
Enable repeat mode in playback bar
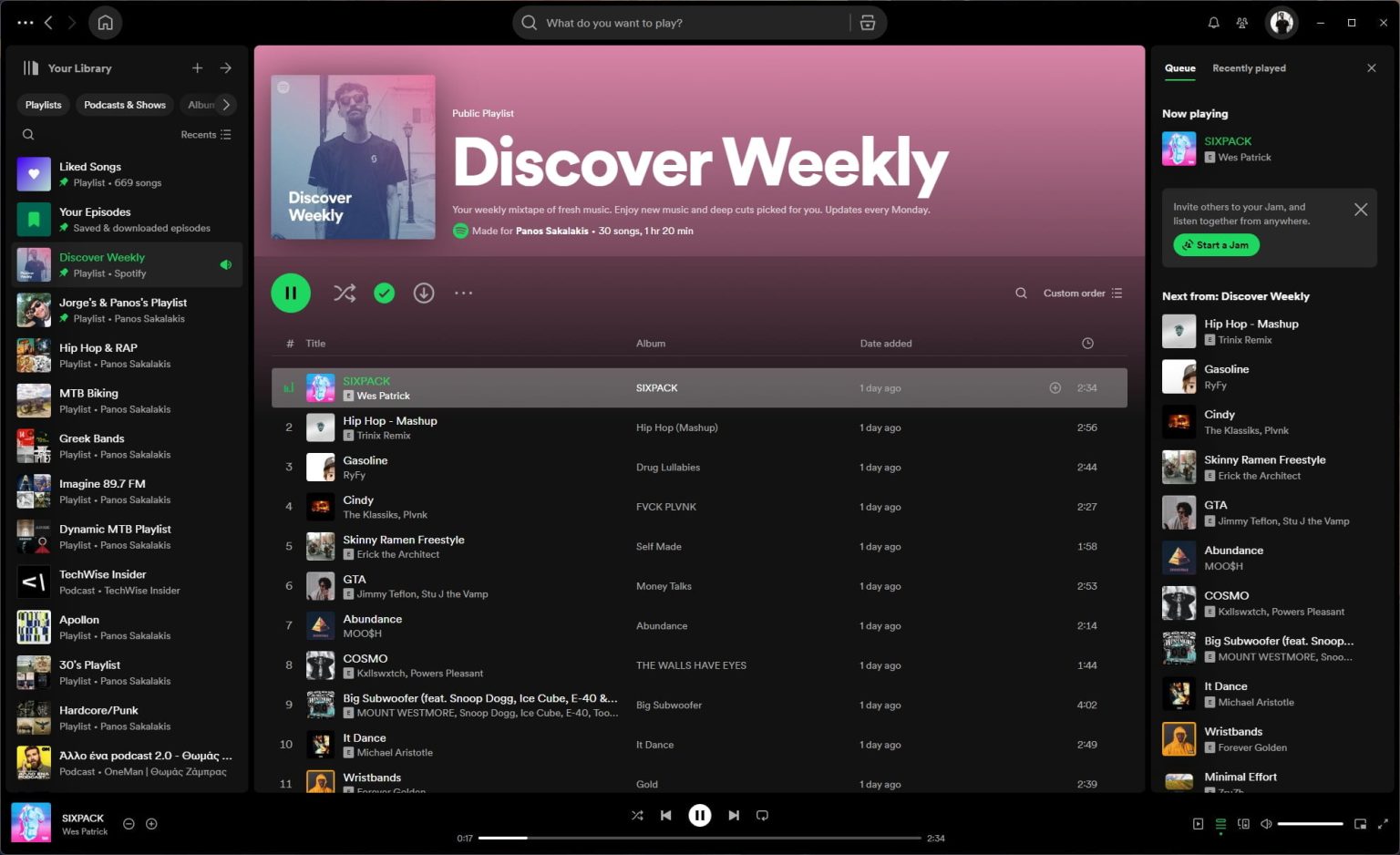[x=762, y=815]
